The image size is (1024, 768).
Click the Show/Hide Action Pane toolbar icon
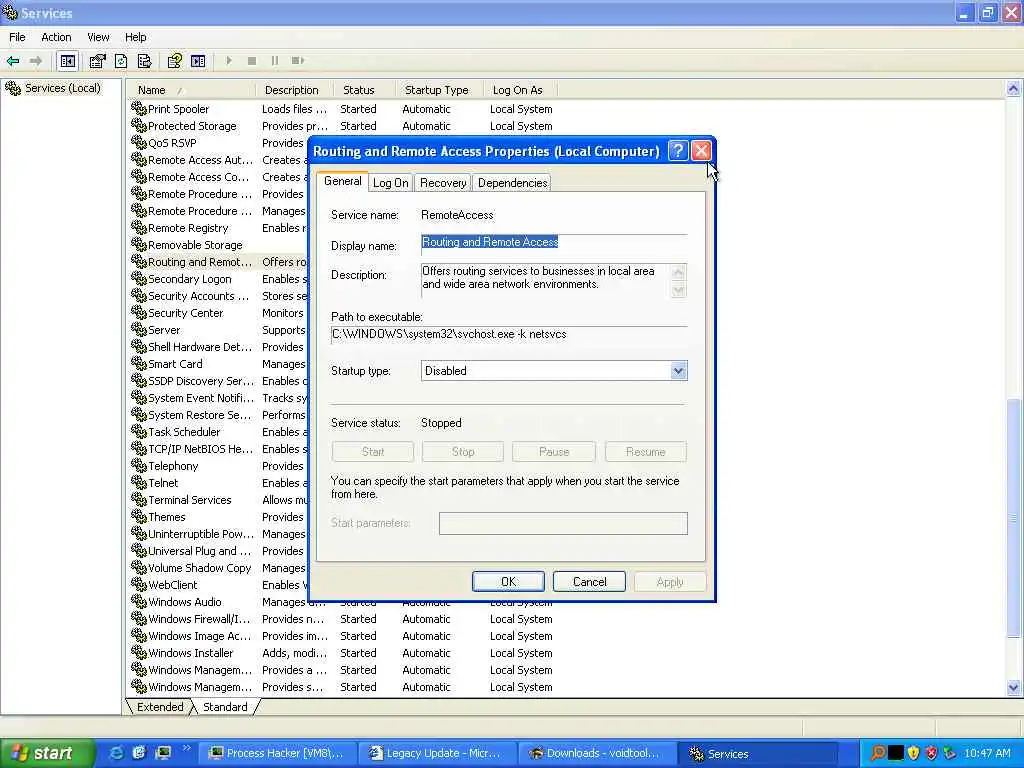click(x=198, y=61)
